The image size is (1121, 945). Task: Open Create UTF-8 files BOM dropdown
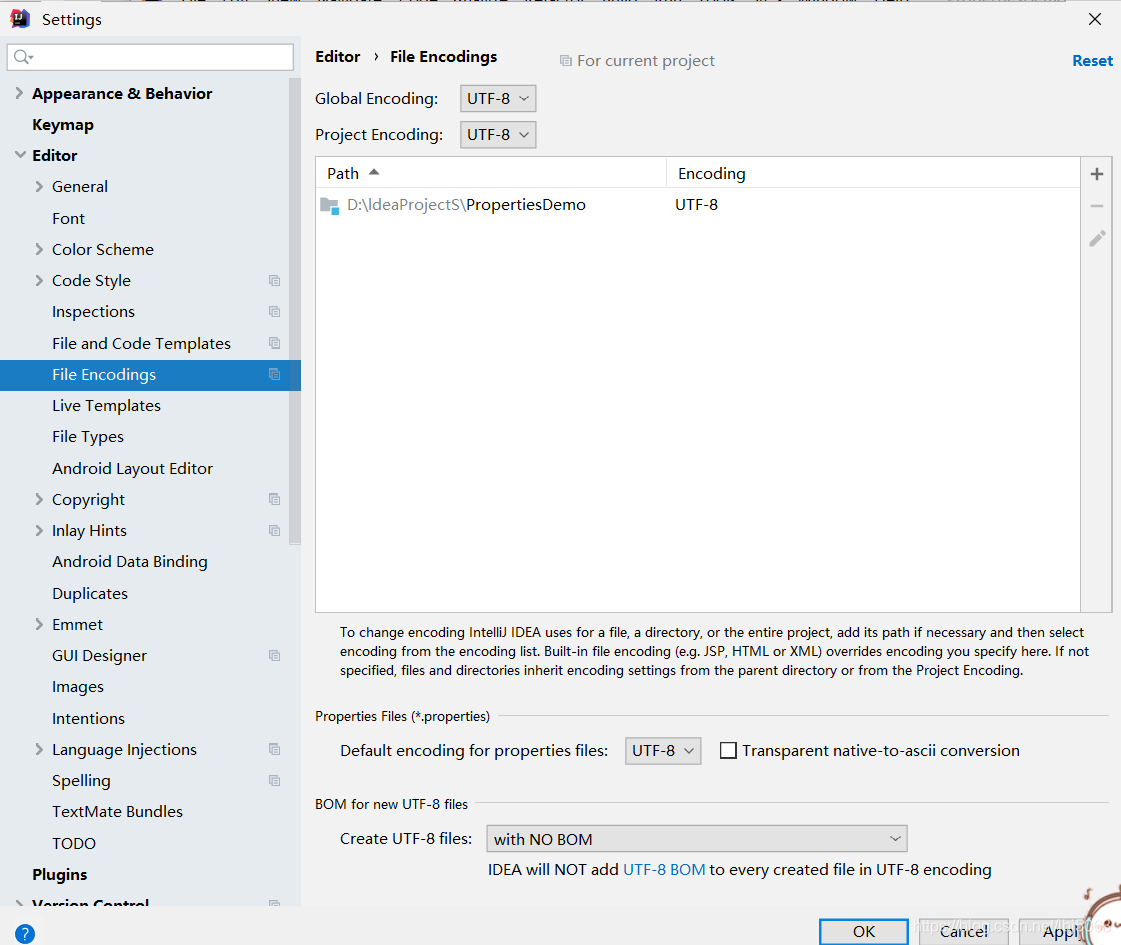[x=696, y=838]
